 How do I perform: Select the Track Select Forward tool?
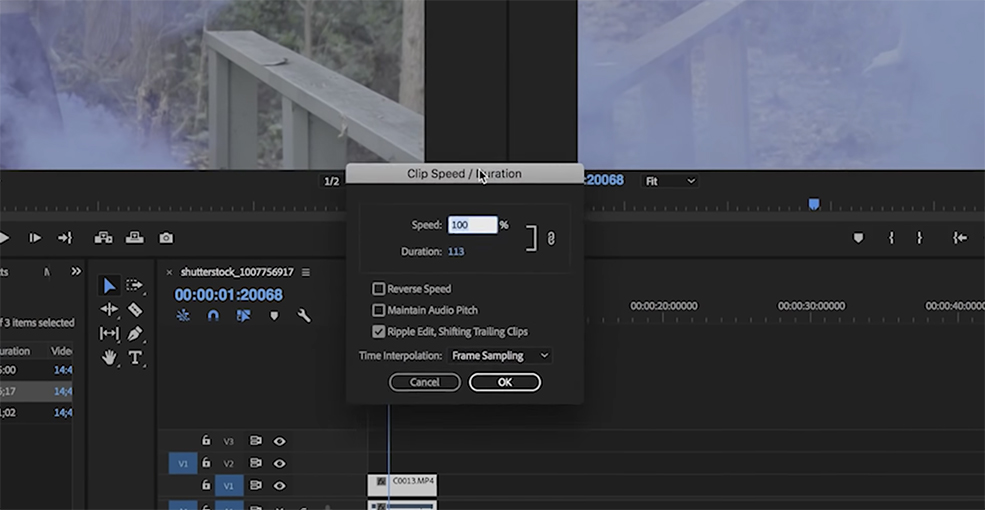coord(134,286)
